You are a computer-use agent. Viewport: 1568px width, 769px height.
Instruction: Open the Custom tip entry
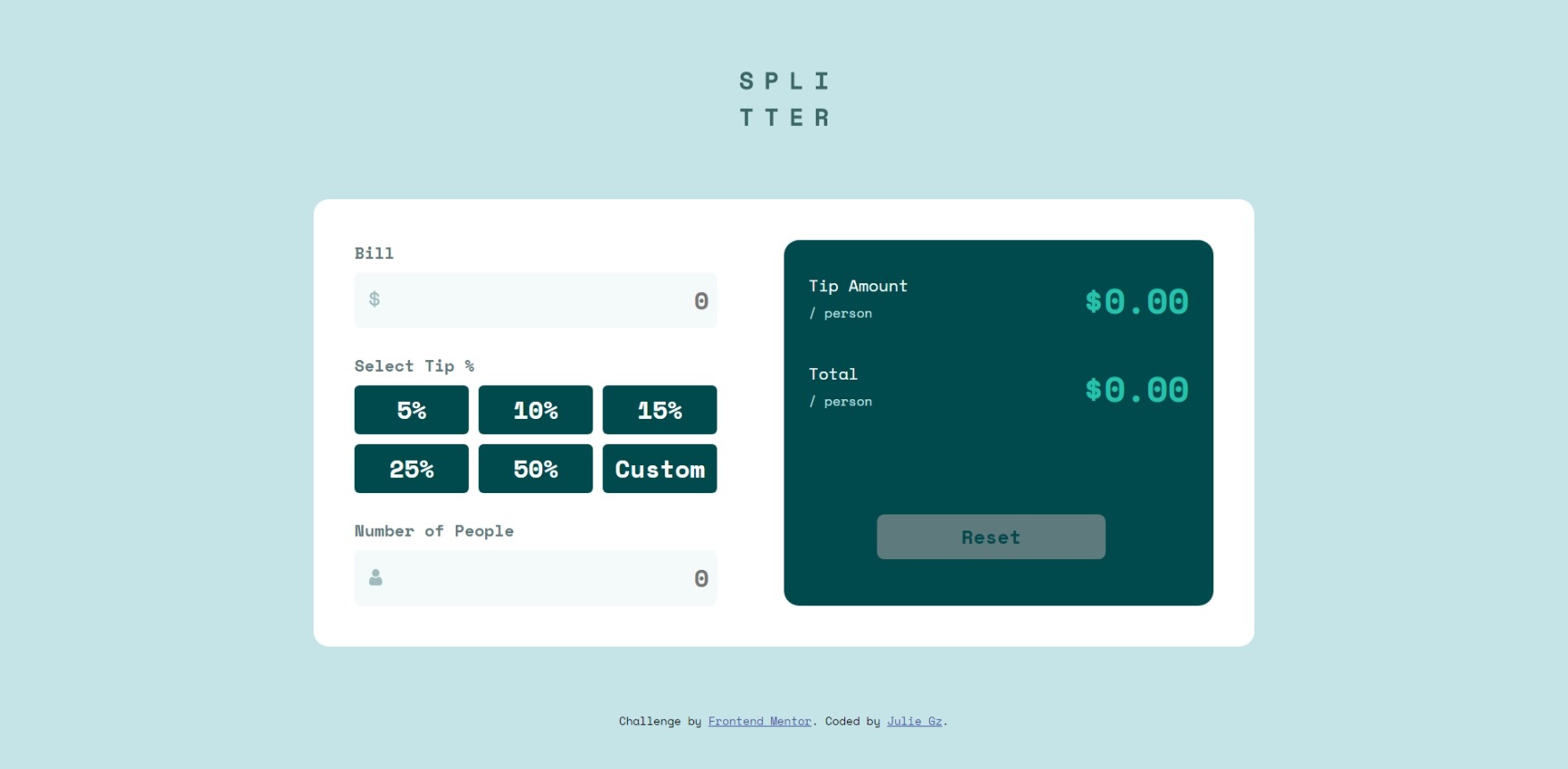click(659, 469)
